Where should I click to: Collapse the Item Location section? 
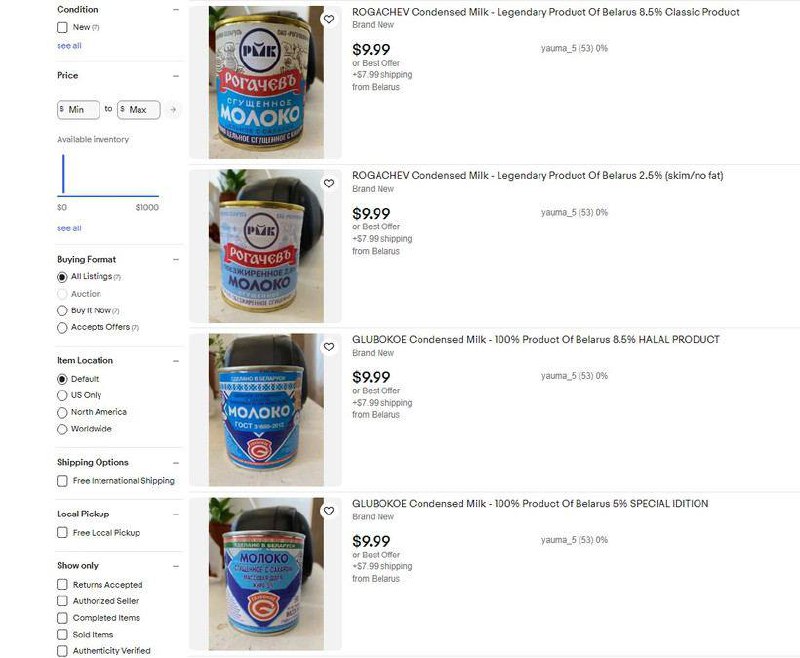coord(176,361)
